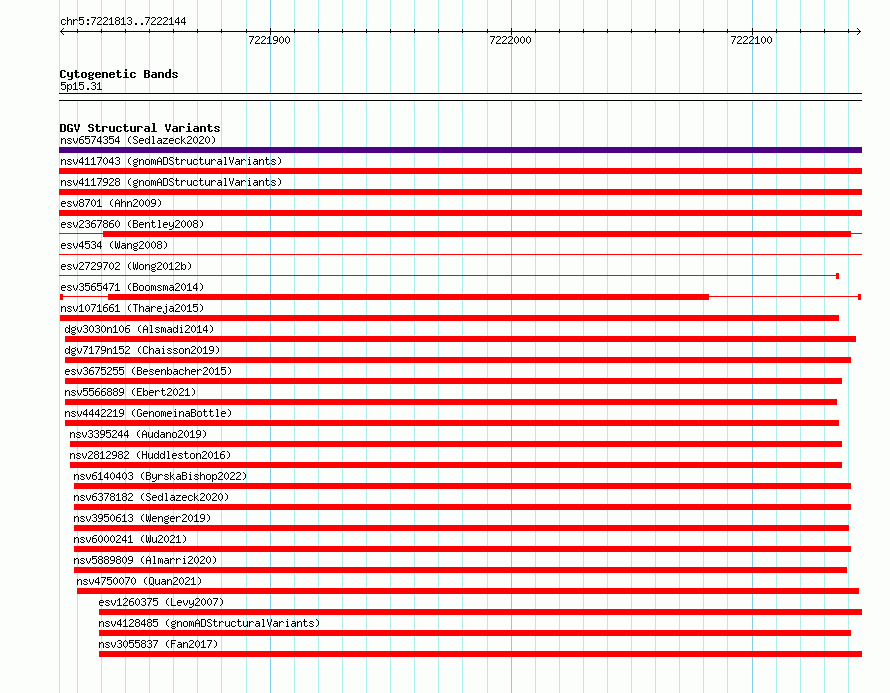
Task: Click ruler position 7222000
Action: pos(510,40)
